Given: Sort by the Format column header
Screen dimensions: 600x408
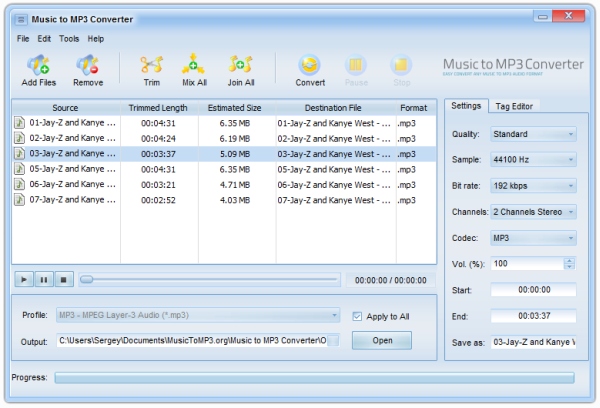Looking at the screenshot, I should click(416, 108).
